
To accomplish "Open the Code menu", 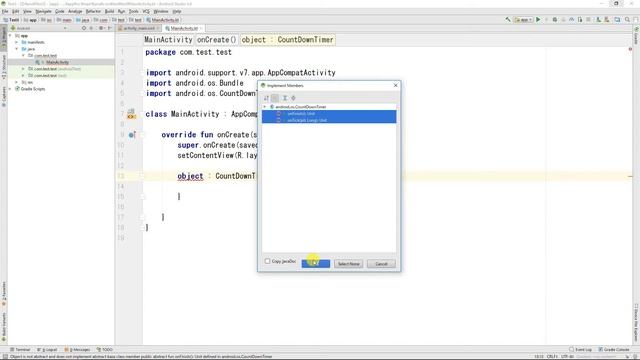I will tap(60, 11).
